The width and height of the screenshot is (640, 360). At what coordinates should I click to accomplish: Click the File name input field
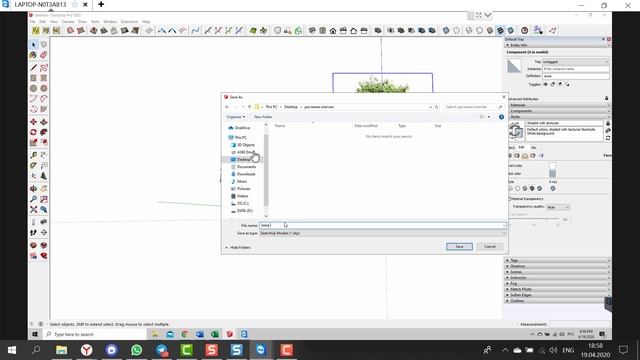pos(382,225)
